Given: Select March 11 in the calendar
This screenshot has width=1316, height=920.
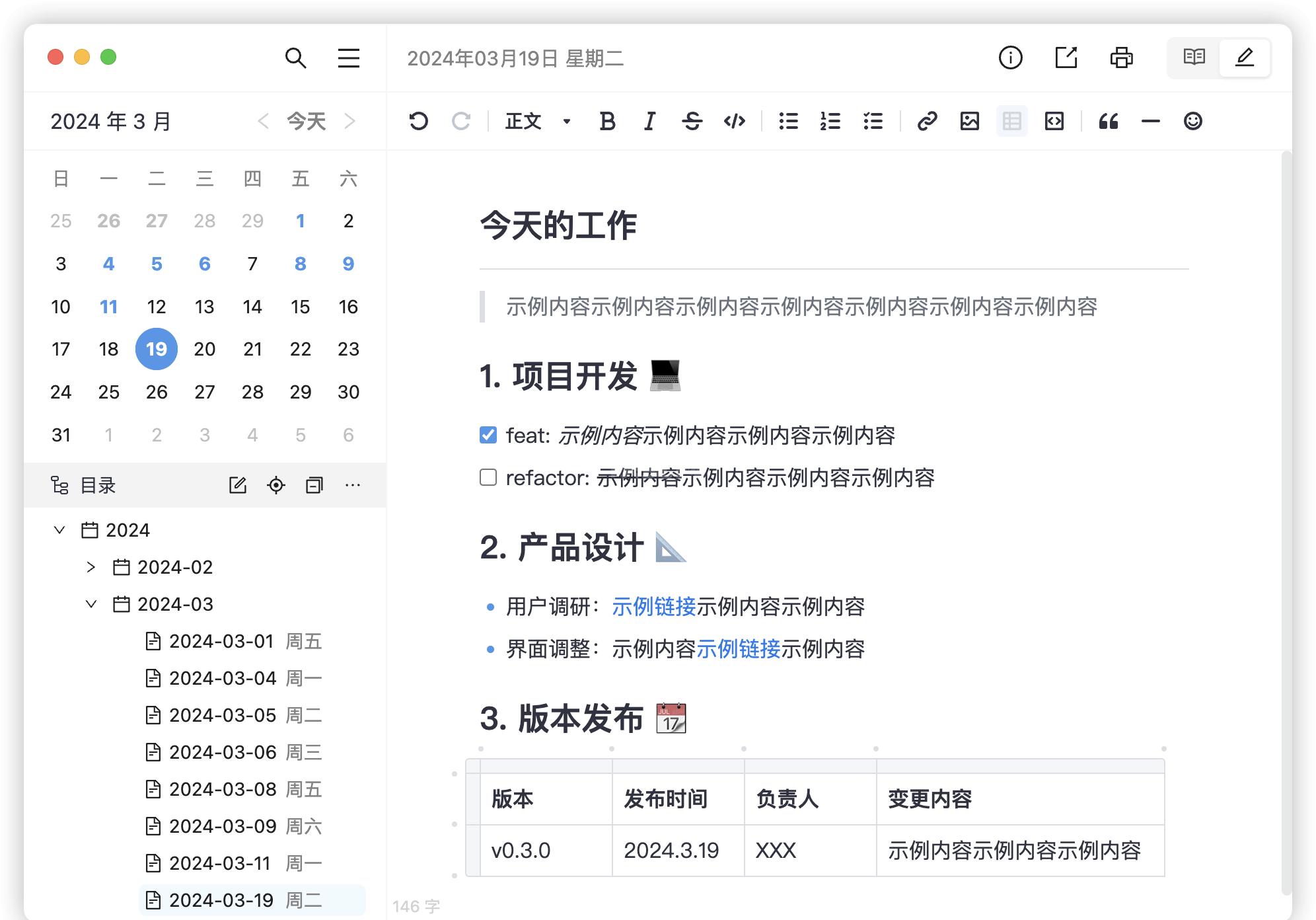Looking at the screenshot, I should 109,307.
